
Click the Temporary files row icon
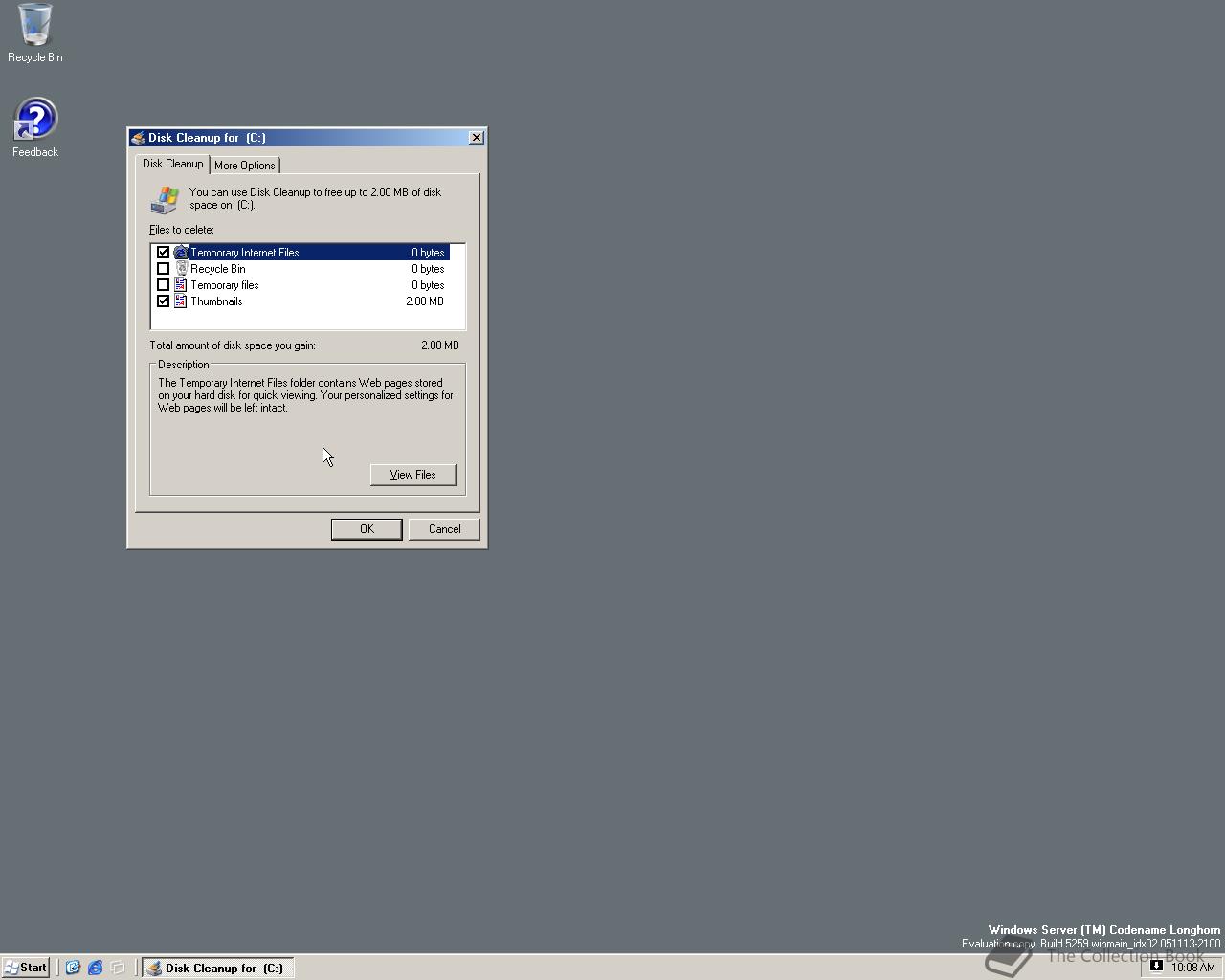click(x=181, y=285)
